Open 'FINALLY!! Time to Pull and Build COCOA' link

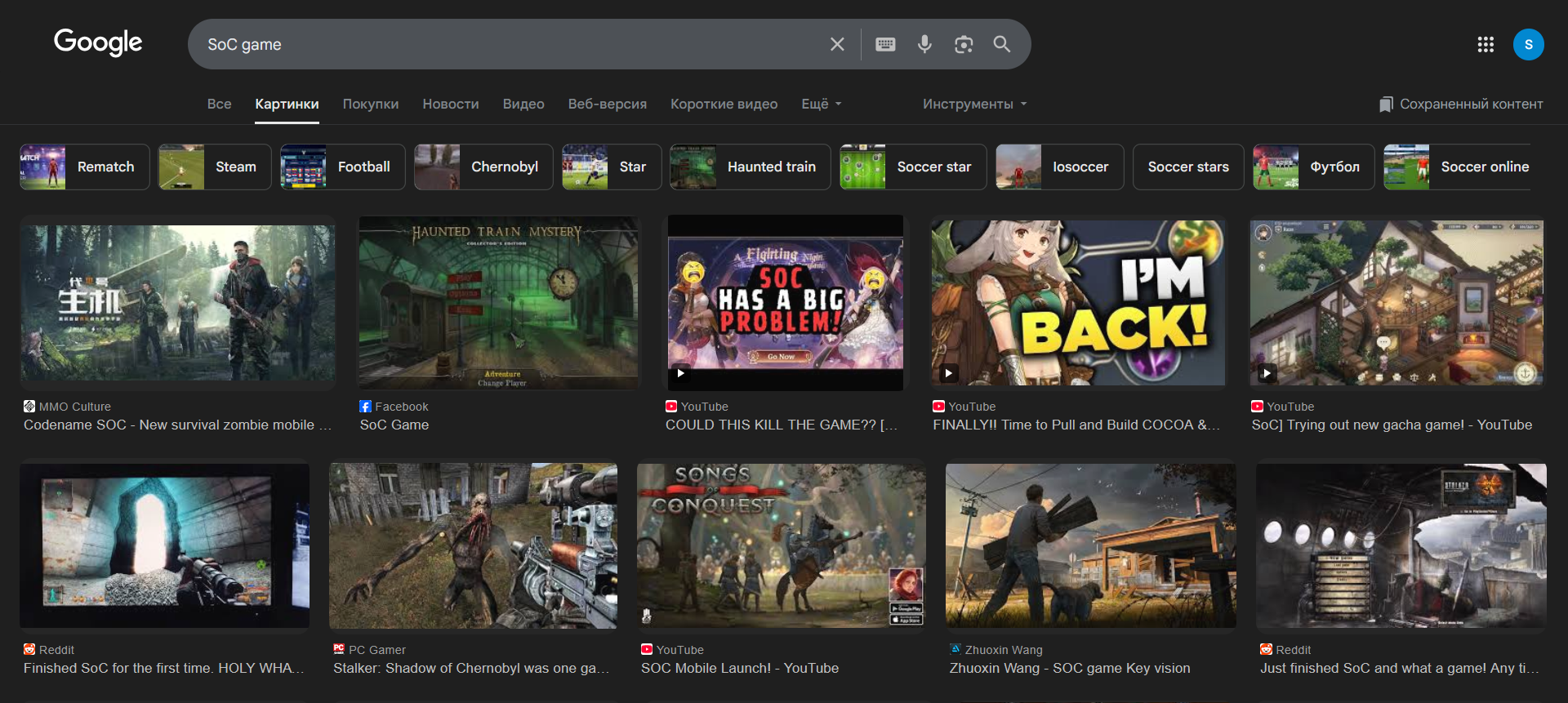[x=1076, y=425]
